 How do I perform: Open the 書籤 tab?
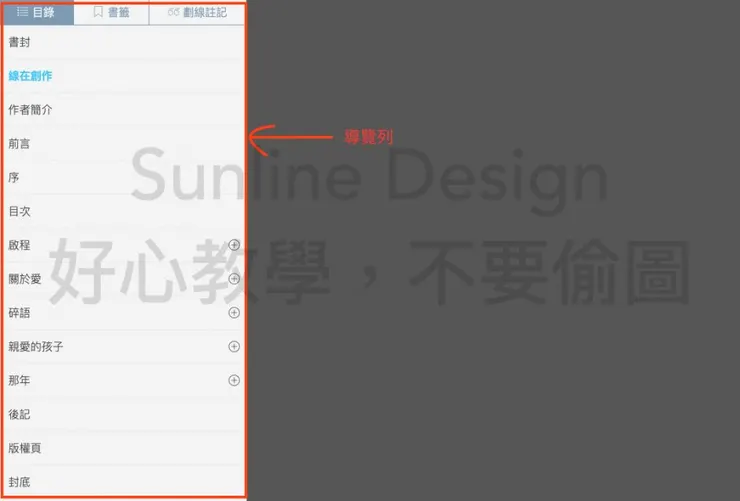[111, 12]
